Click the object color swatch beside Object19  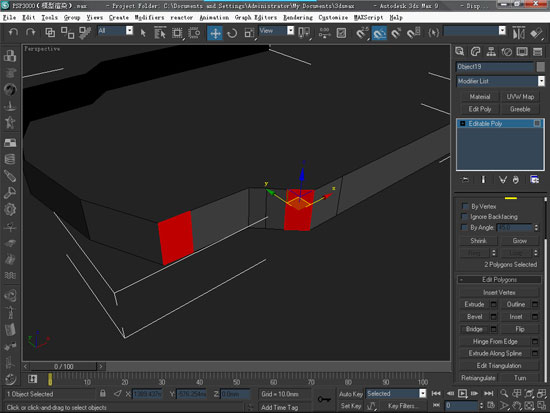[x=541, y=67]
